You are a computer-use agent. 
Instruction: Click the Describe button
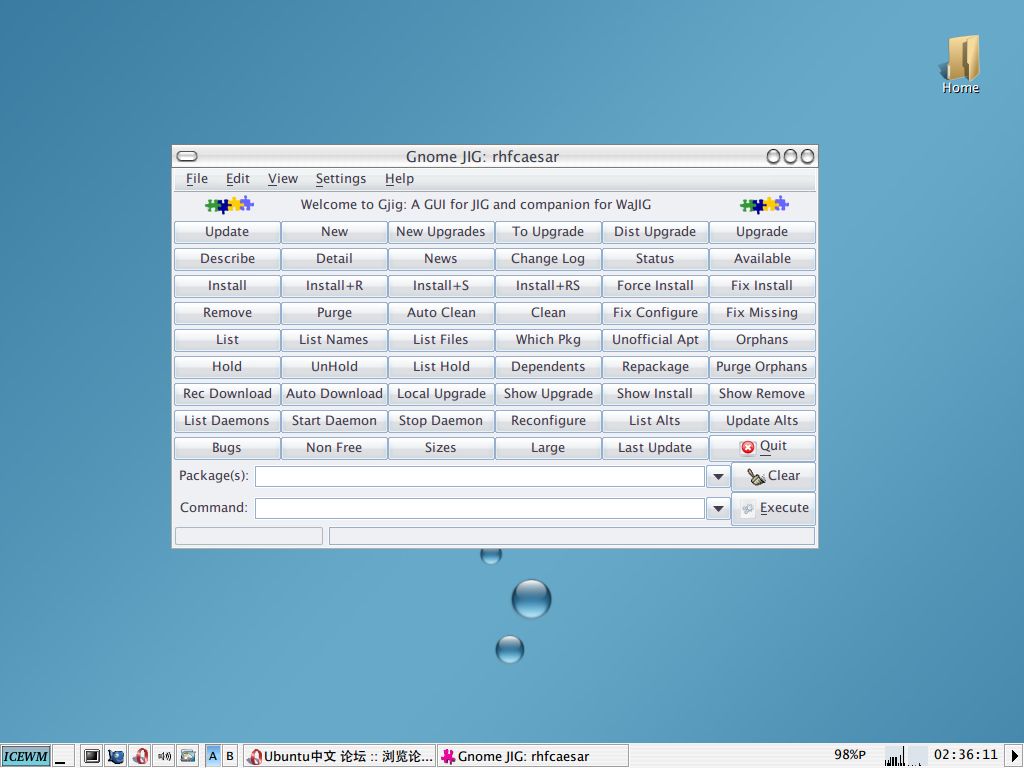click(x=227, y=259)
